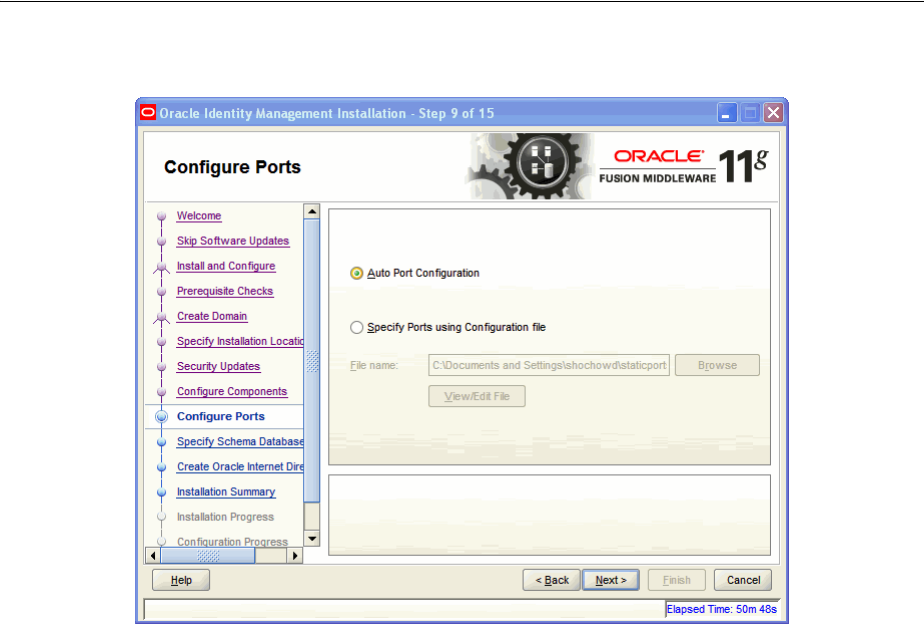Click the Finish button
Screen dimensions: 924x624
pyautogui.click(x=676, y=580)
